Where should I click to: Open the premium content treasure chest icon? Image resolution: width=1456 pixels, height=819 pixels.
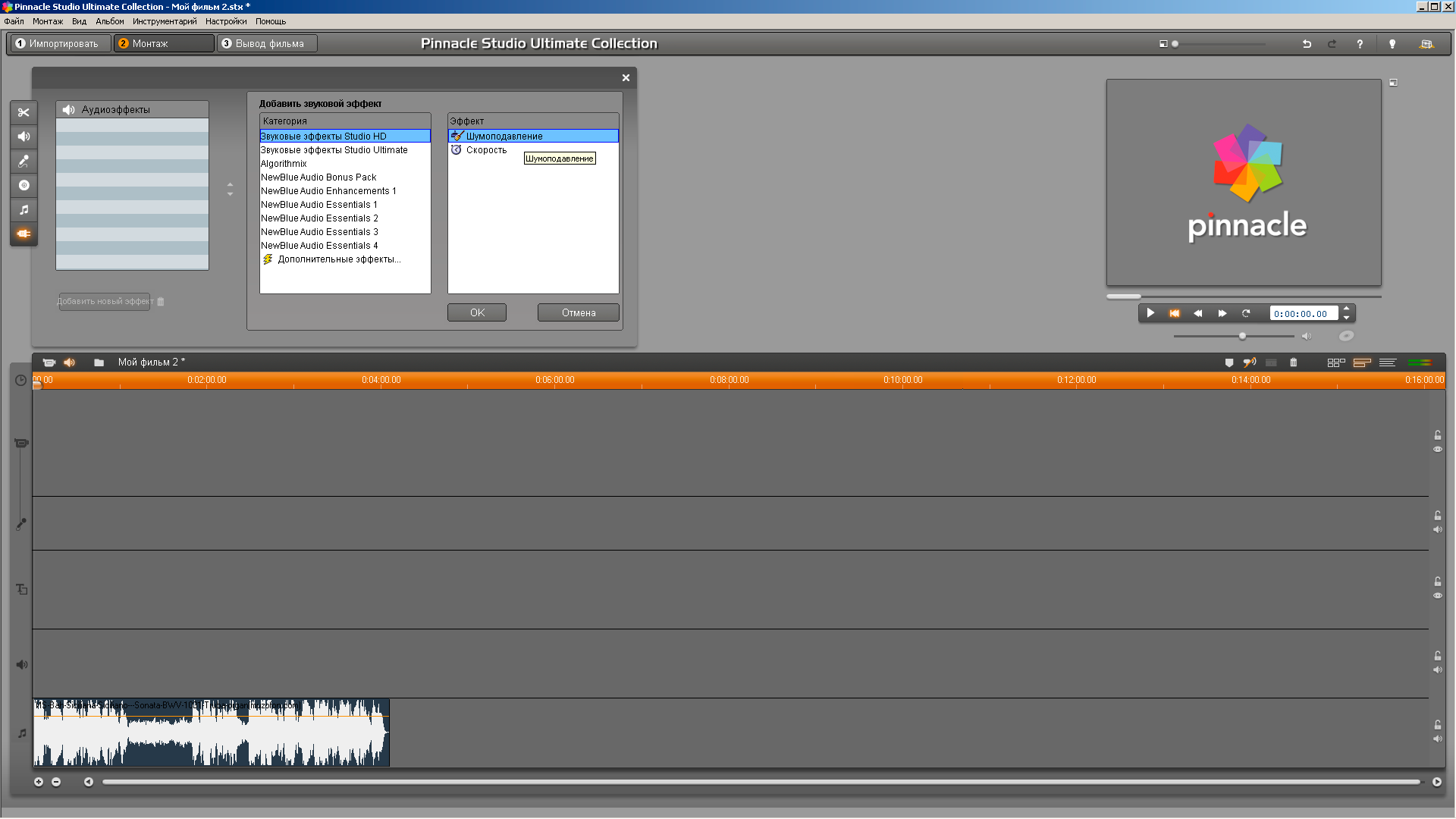[1426, 44]
